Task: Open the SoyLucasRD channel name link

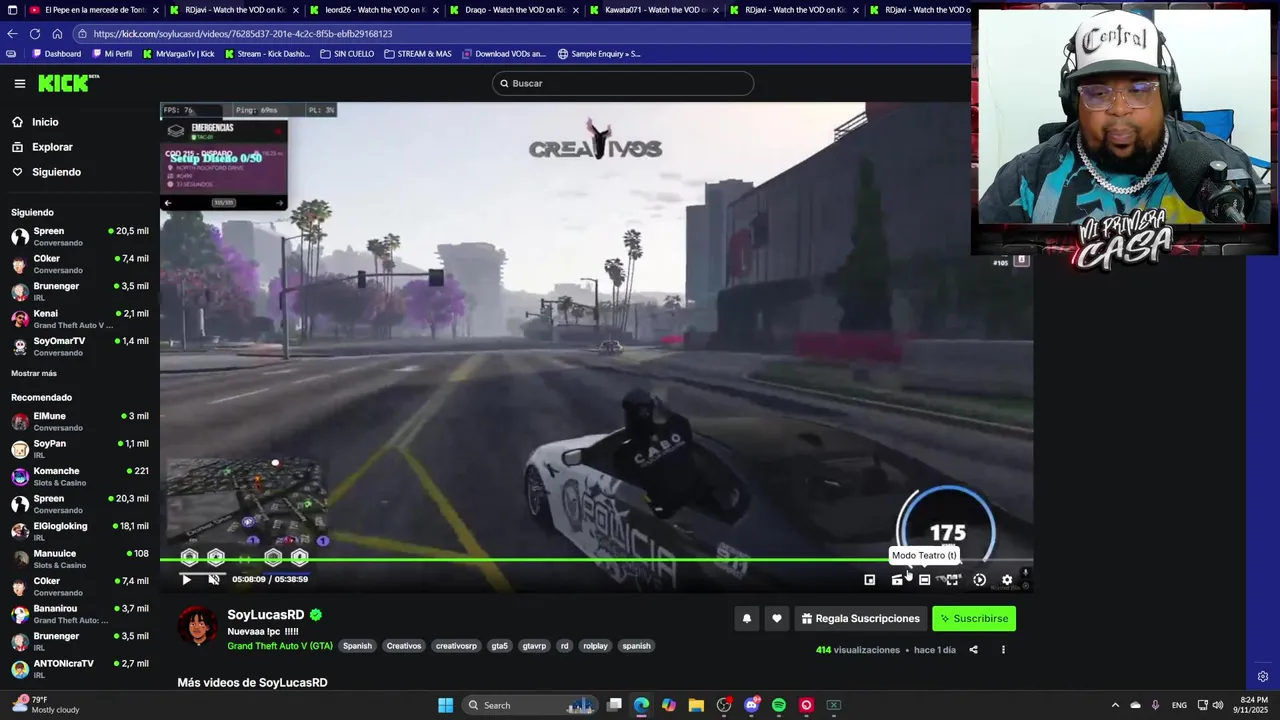Action: 266,615
